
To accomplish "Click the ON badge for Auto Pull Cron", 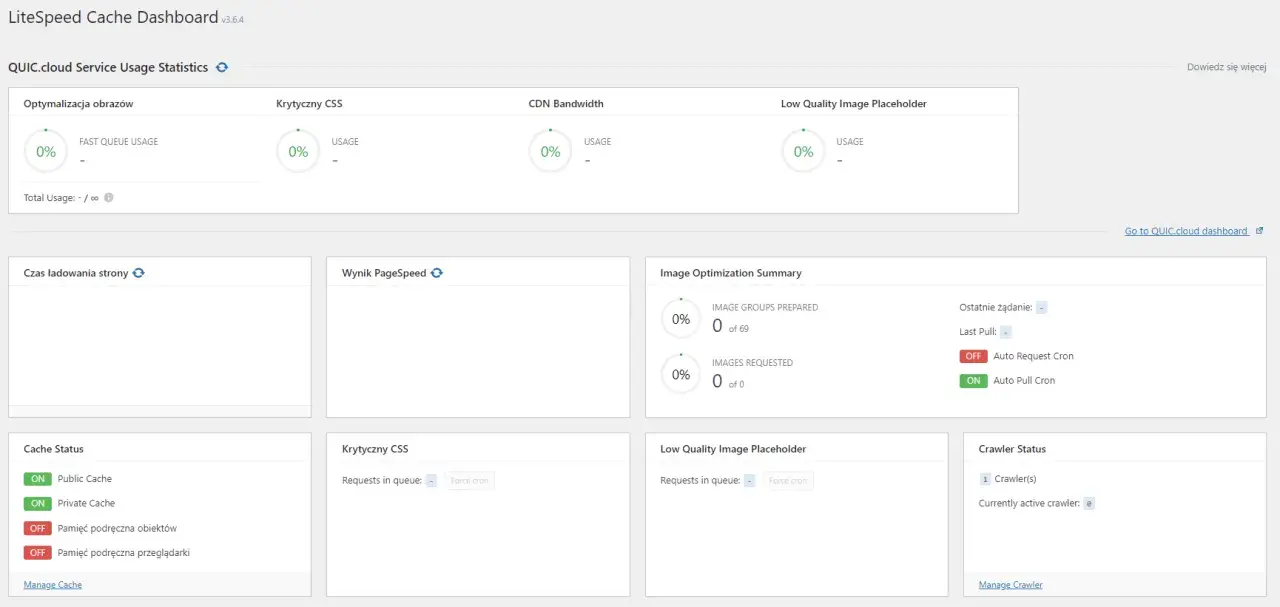I will coord(973,380).
